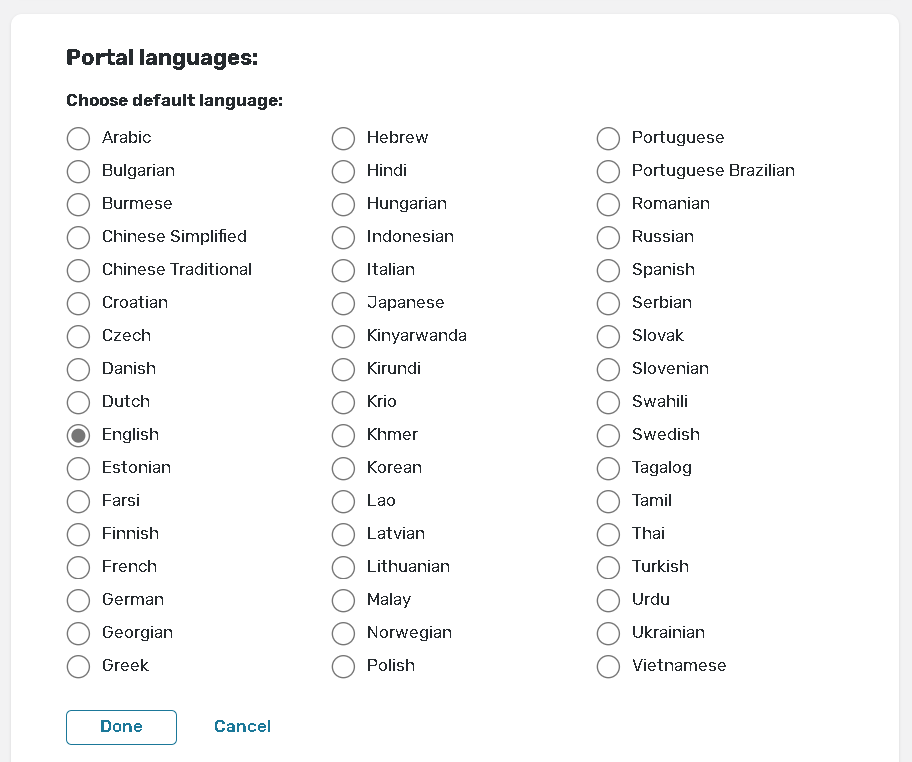
Task: Select the Greek language option
Action: (79, 666)
